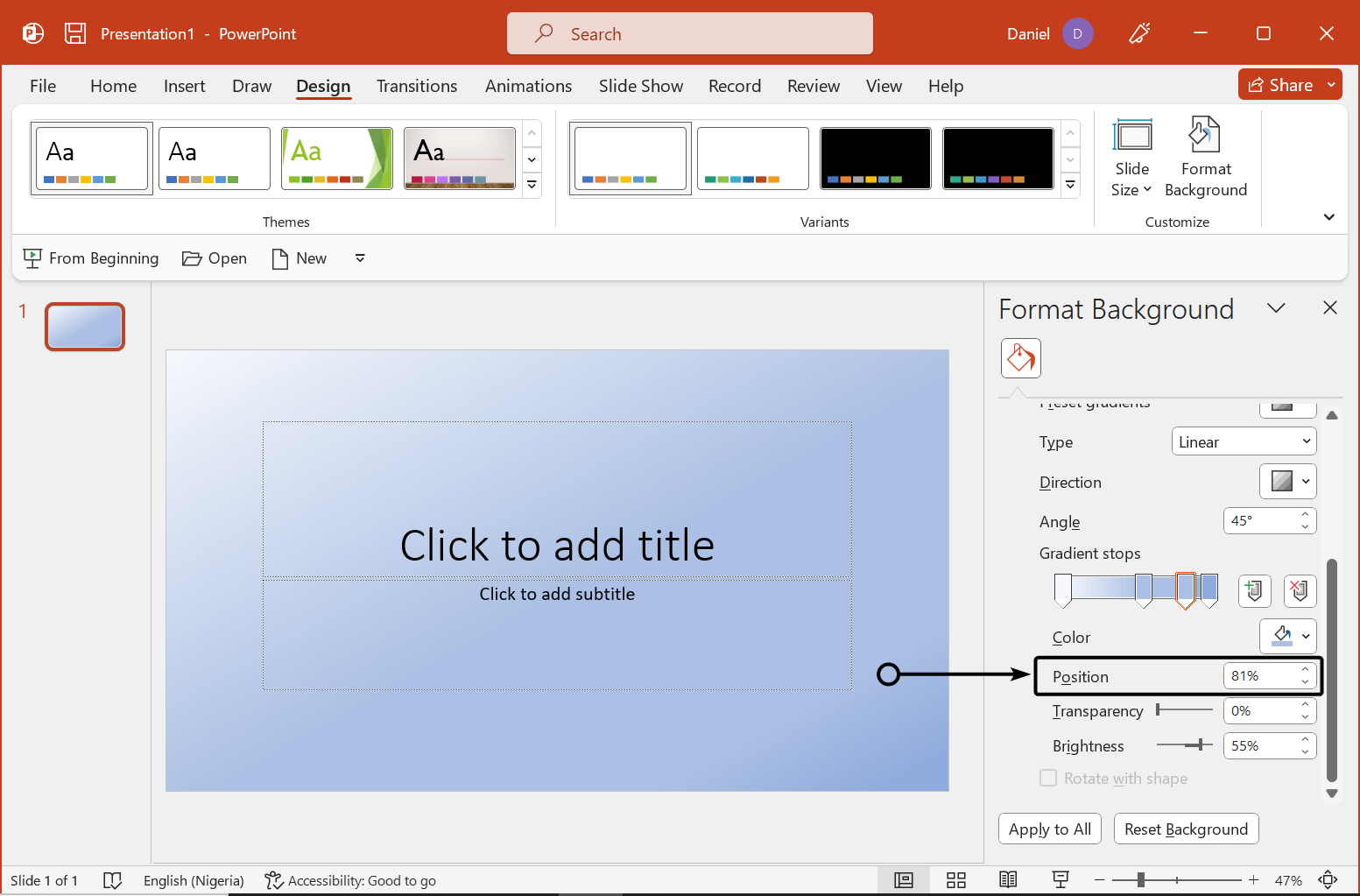This screenshot has width=1360, height=896.
Task: Click the Position percentage input field
Action: point(1259,675)
